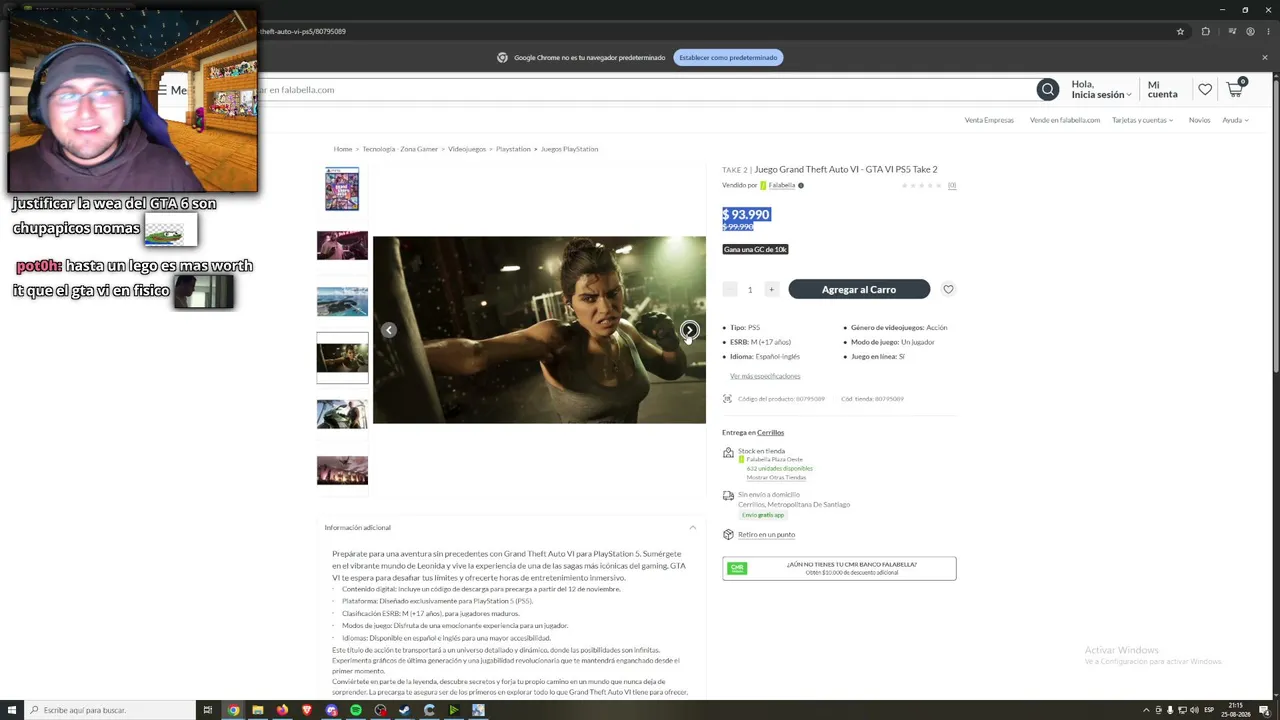Launch Firefox from the taskbar
The width and height of the screenshot is (1280, 720).
[x=282, y=710]
